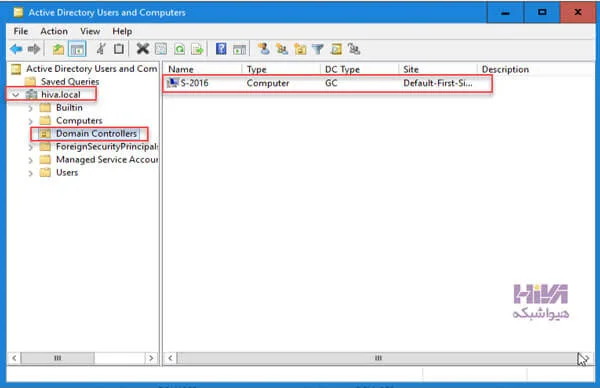The height and width of the screenshot is (388, 600).
Task: Click the Find objects toolbar icon
Action: point(336,49)
